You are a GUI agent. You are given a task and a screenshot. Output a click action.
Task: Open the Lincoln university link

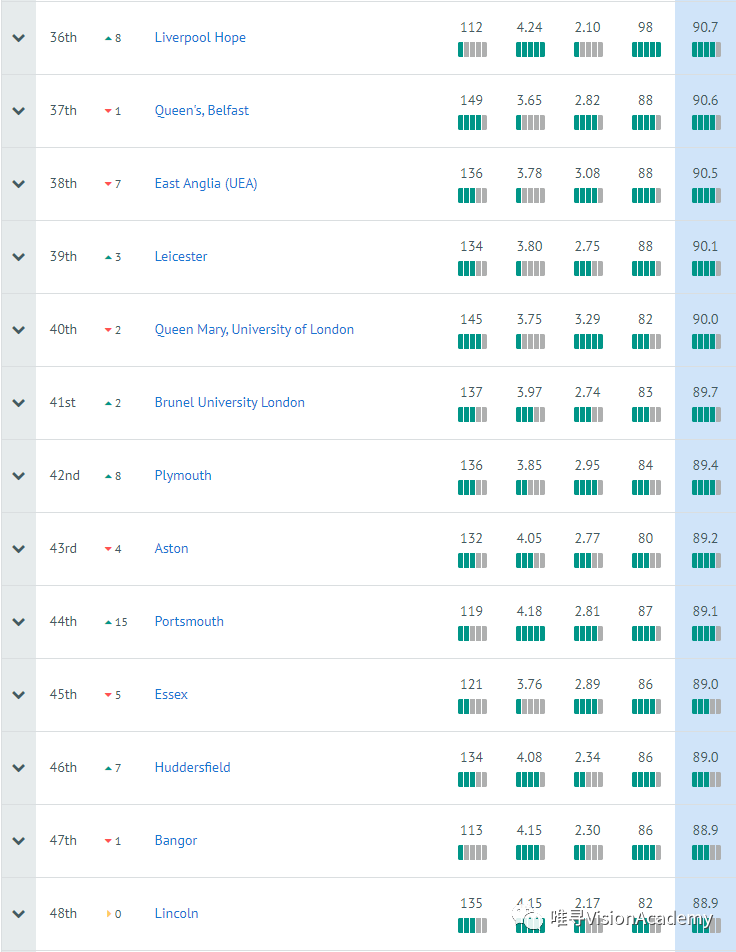click(177, 914)
